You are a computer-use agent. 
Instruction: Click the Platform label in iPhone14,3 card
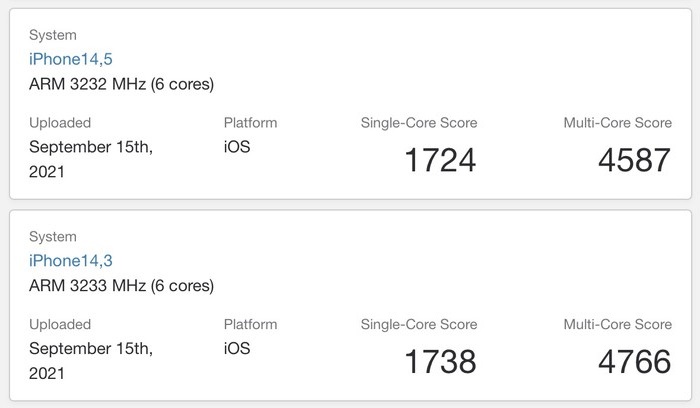coord(250,325)
